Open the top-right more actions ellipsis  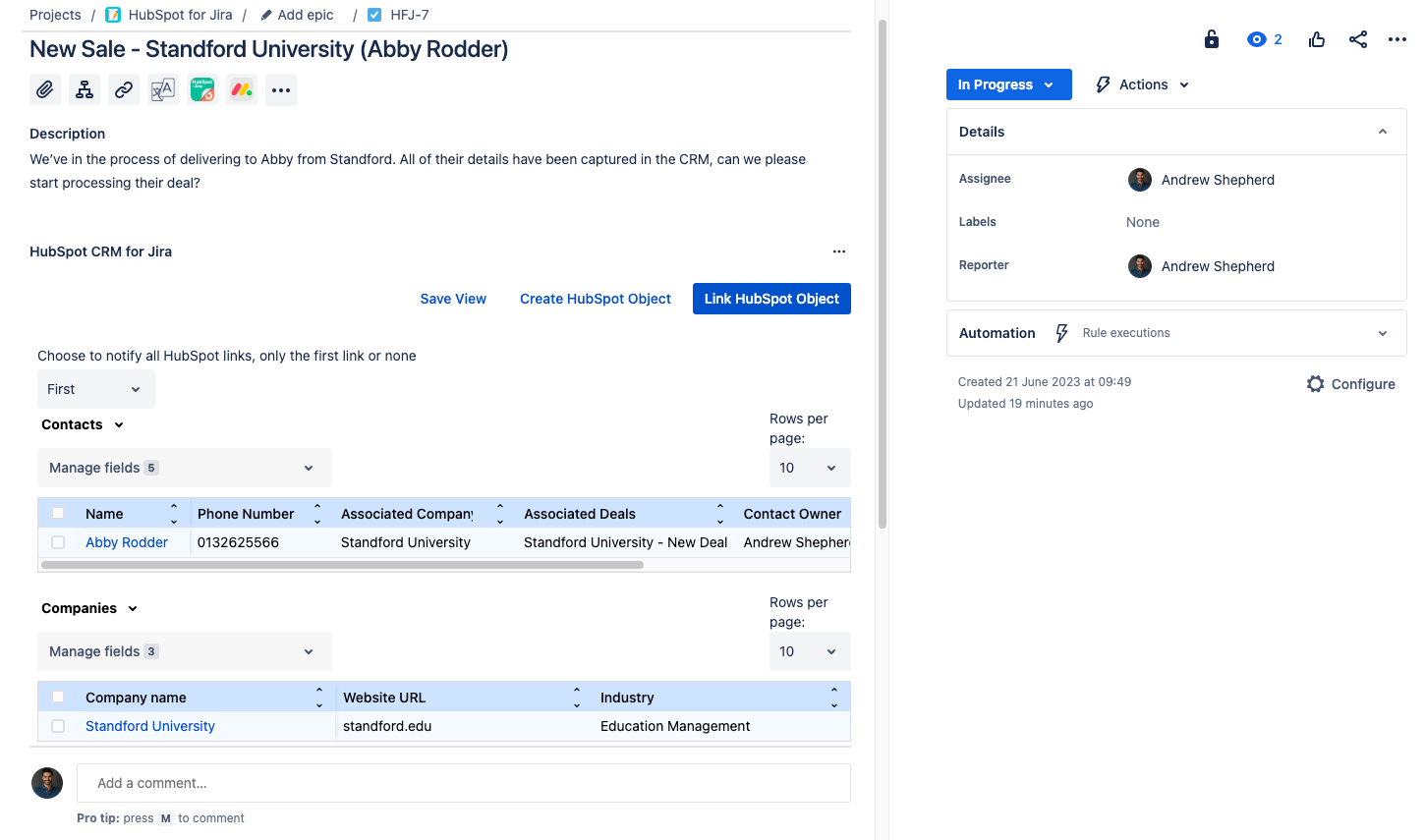tap(1397, 39)
